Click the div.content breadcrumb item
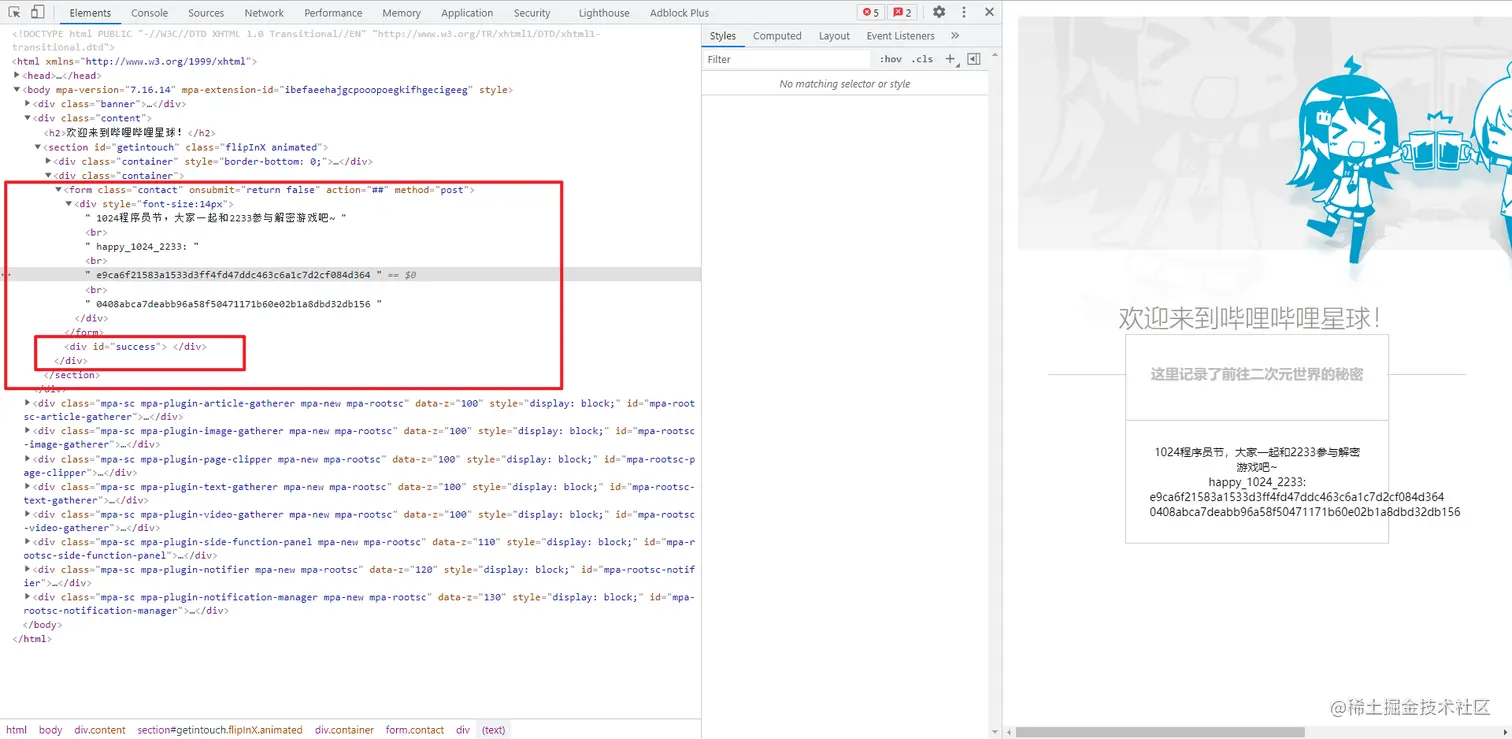 (100, 730)
